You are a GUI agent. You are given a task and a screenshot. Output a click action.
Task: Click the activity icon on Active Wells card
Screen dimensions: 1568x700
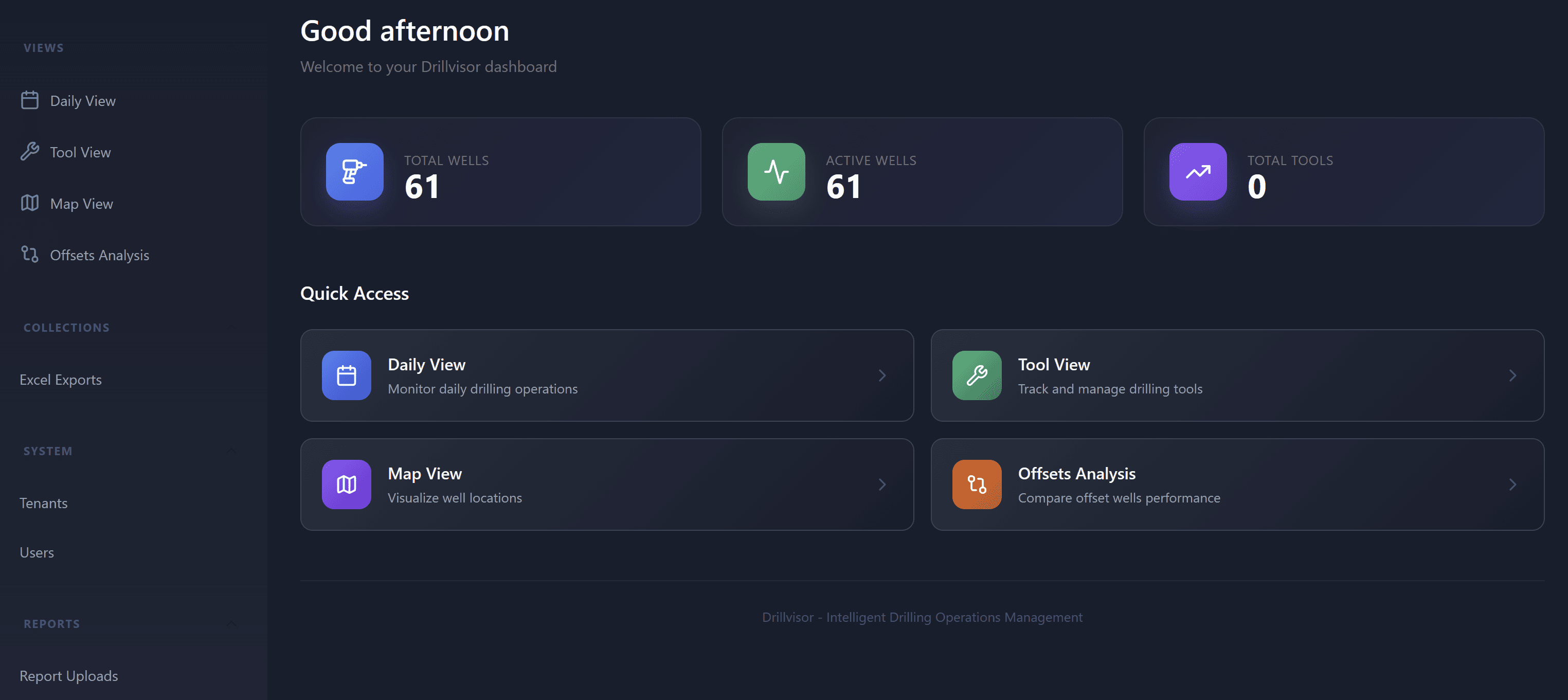pyautogui.click(x=776, y=172)
